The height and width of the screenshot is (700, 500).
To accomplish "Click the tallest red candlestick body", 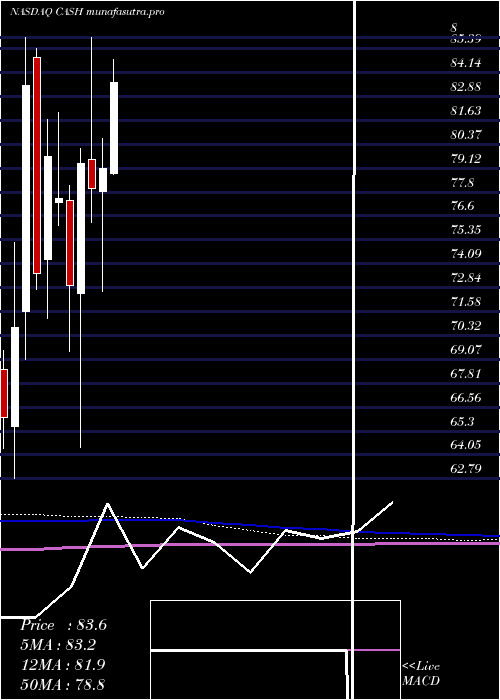I will tap(37, 165).
